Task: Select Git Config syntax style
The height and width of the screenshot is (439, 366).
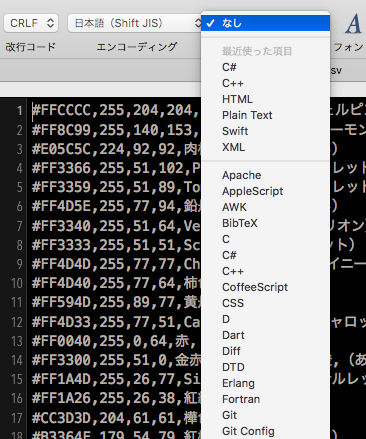Action: (265, 431)
